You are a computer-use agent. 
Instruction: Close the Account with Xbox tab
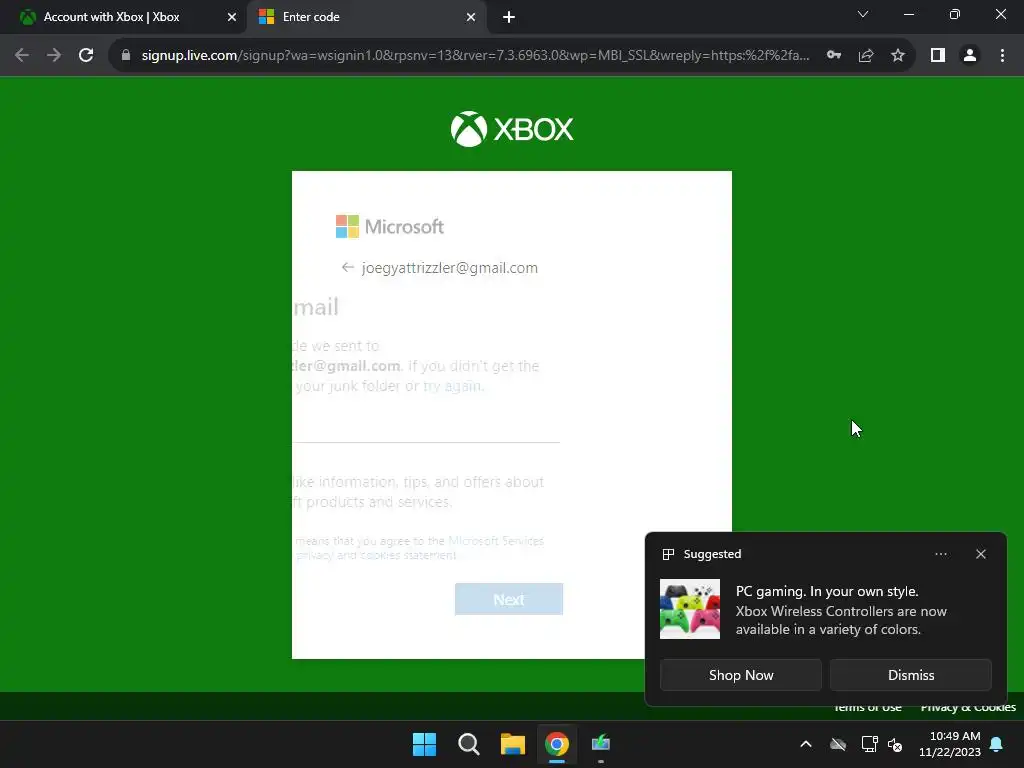point(231,17)
